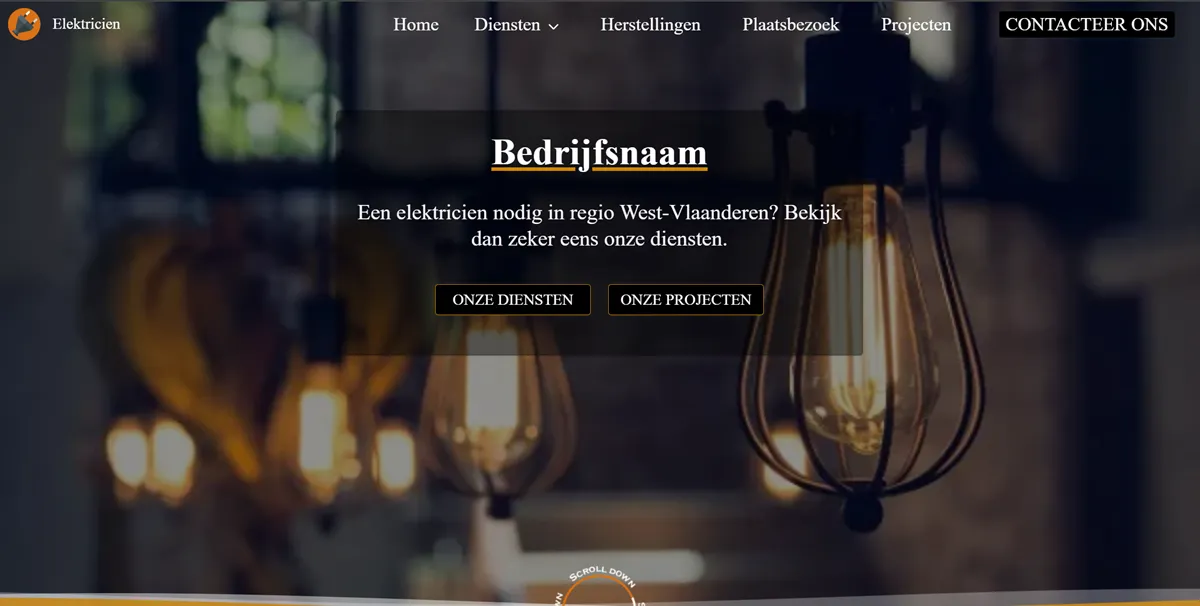This screenshot has width=1200, height=606.
Task: Select Diensten in the navigation bar
Action: (x=507, y=25)
